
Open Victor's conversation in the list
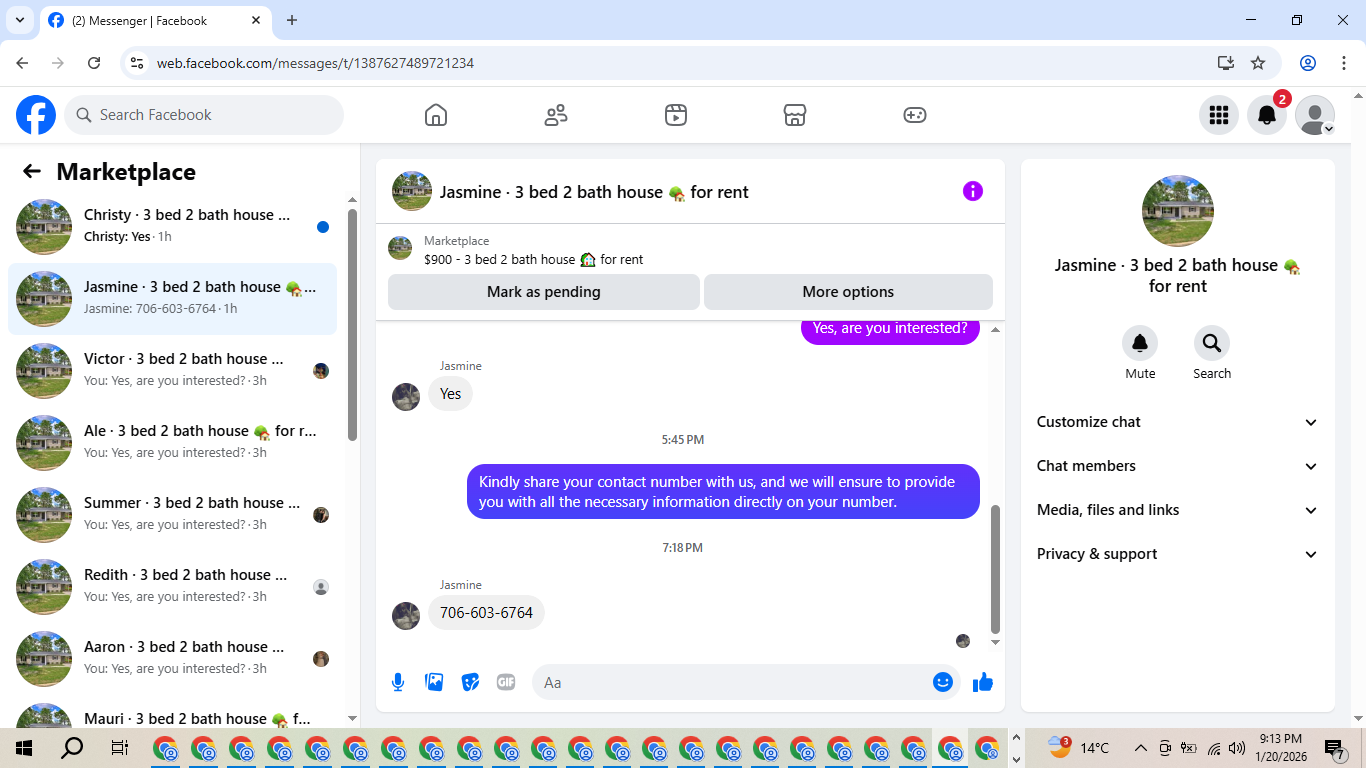pyautogui.click(x=173, y=371)
